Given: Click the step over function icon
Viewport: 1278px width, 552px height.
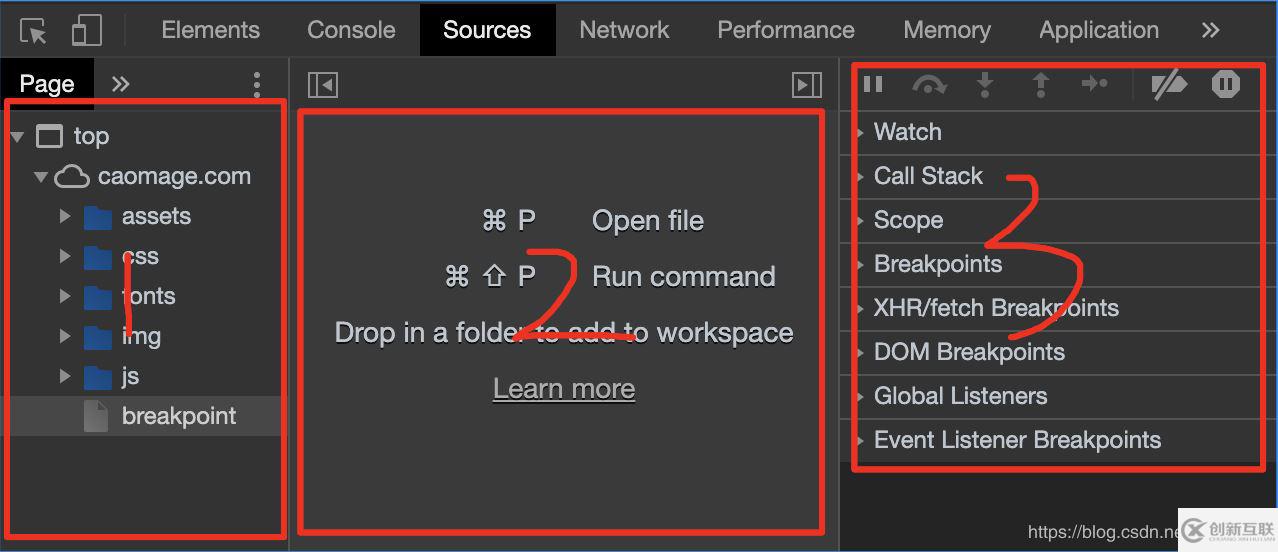Looking at the screenshot, I should click(x=929, y=85).
